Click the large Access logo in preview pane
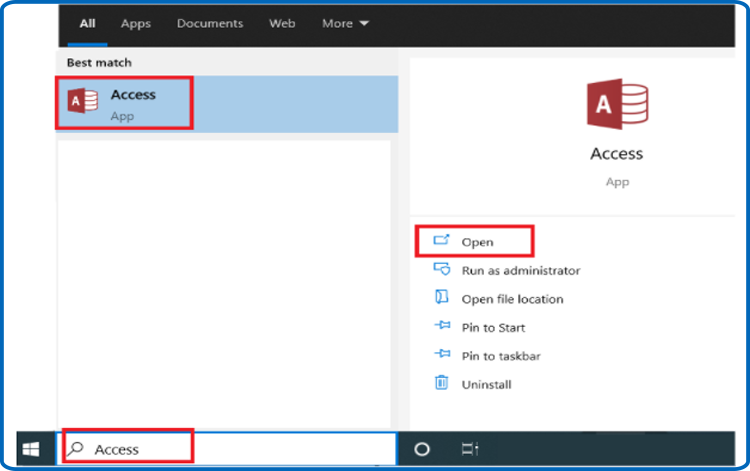 coord(617,104)
